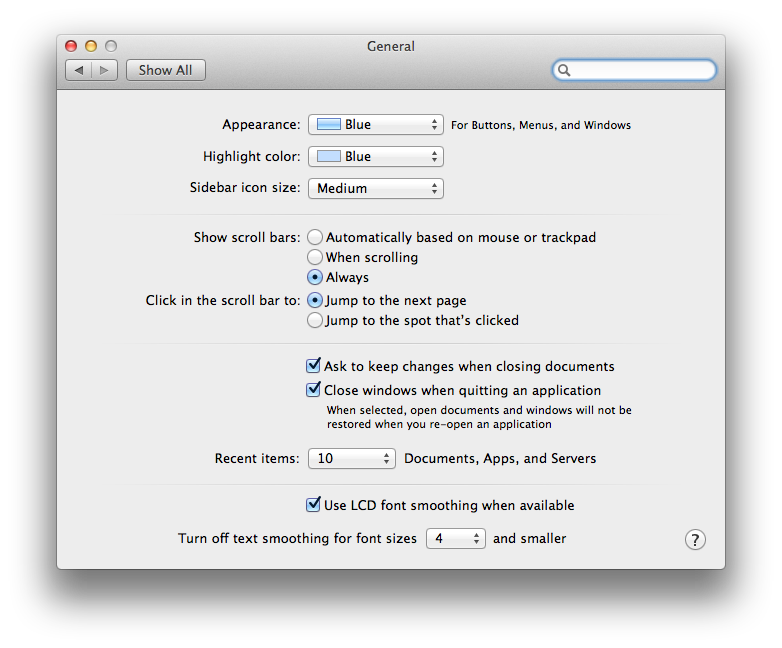Screen dimensions: 782x648
Task: Click the Sidebar icon size arrows
Action: coord(434,189)
